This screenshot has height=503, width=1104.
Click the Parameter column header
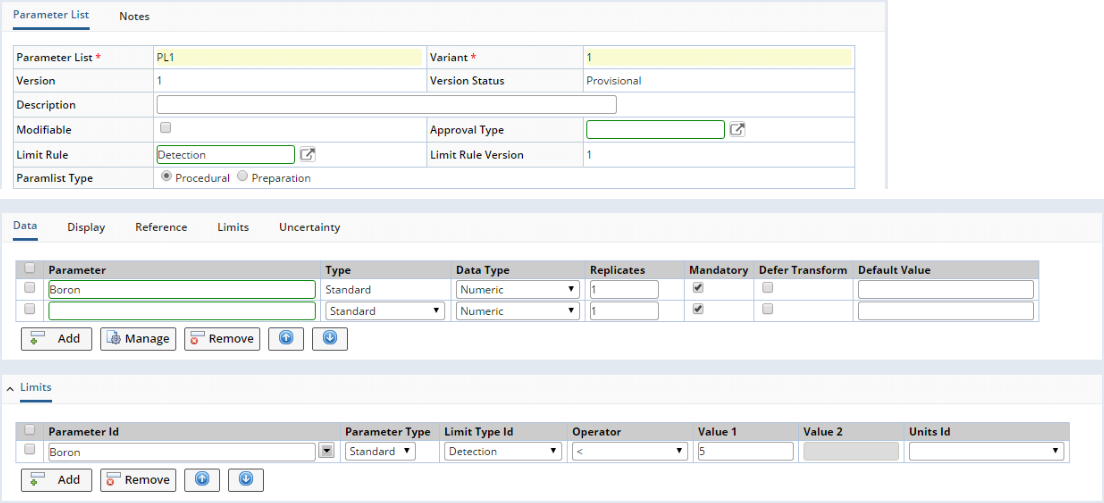[x=77, y=270]
